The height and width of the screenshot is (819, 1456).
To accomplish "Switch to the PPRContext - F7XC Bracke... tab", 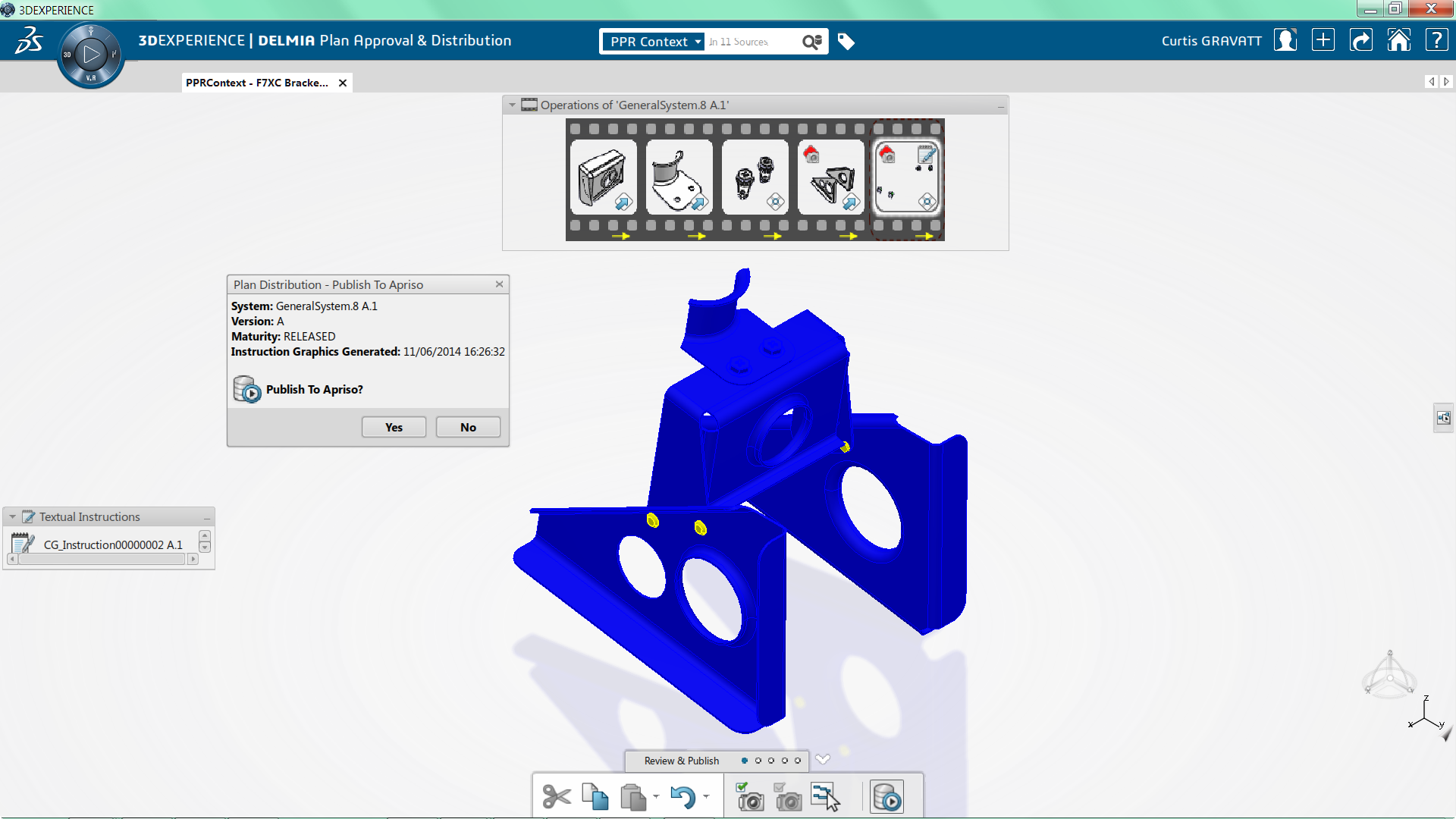I will 257,83.
